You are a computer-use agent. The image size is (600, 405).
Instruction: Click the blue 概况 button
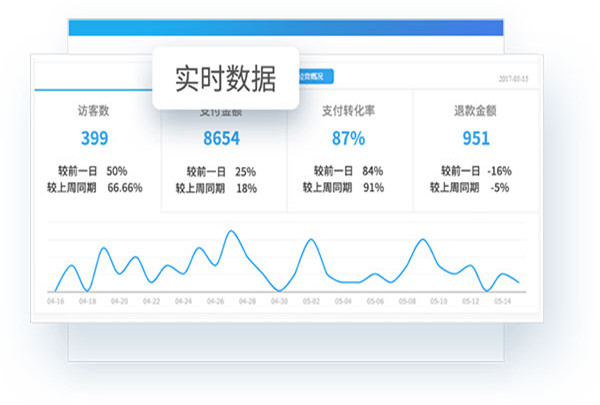(315, 77)
